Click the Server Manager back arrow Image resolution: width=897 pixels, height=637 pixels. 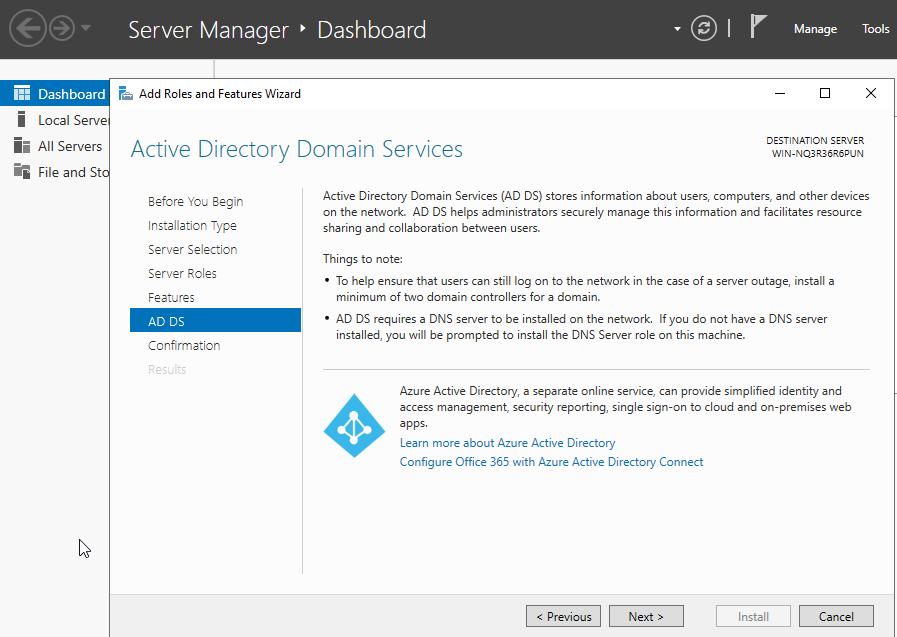(x=26, y=29)
